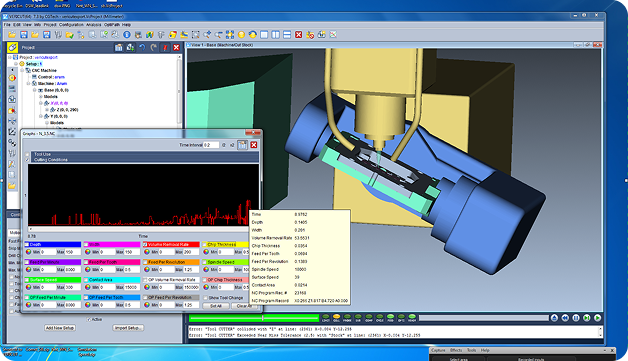The image size is (628, 361).
Task: Check the Show Tool Change box
Action: pyautogui.click(x=205, y=298)
